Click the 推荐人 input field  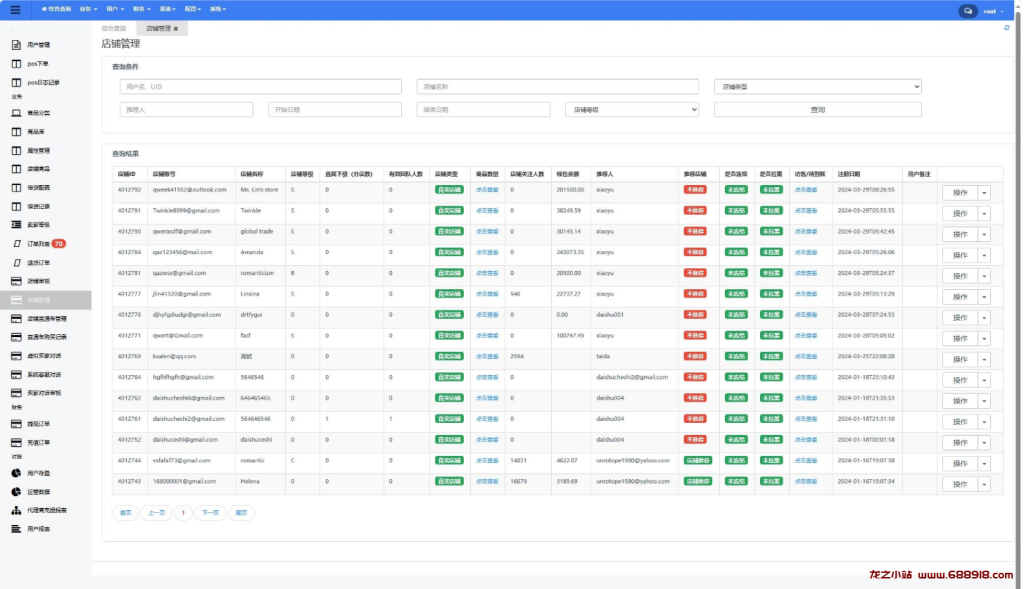[x=186, y=110]
